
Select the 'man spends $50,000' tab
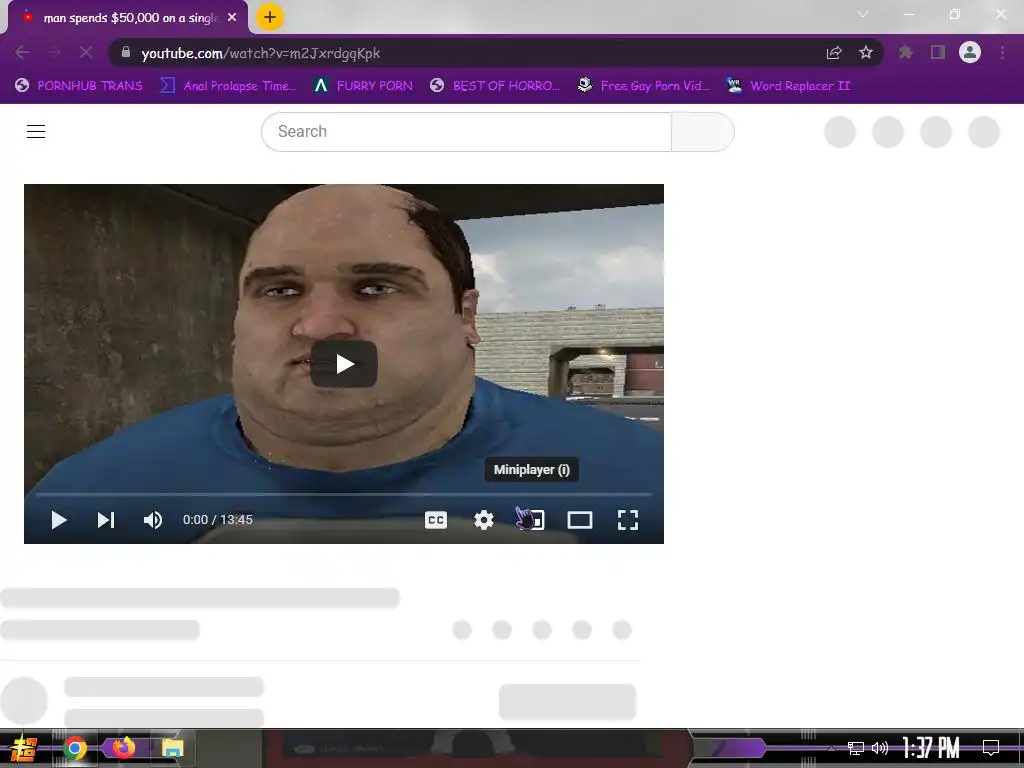click(127, 18)
